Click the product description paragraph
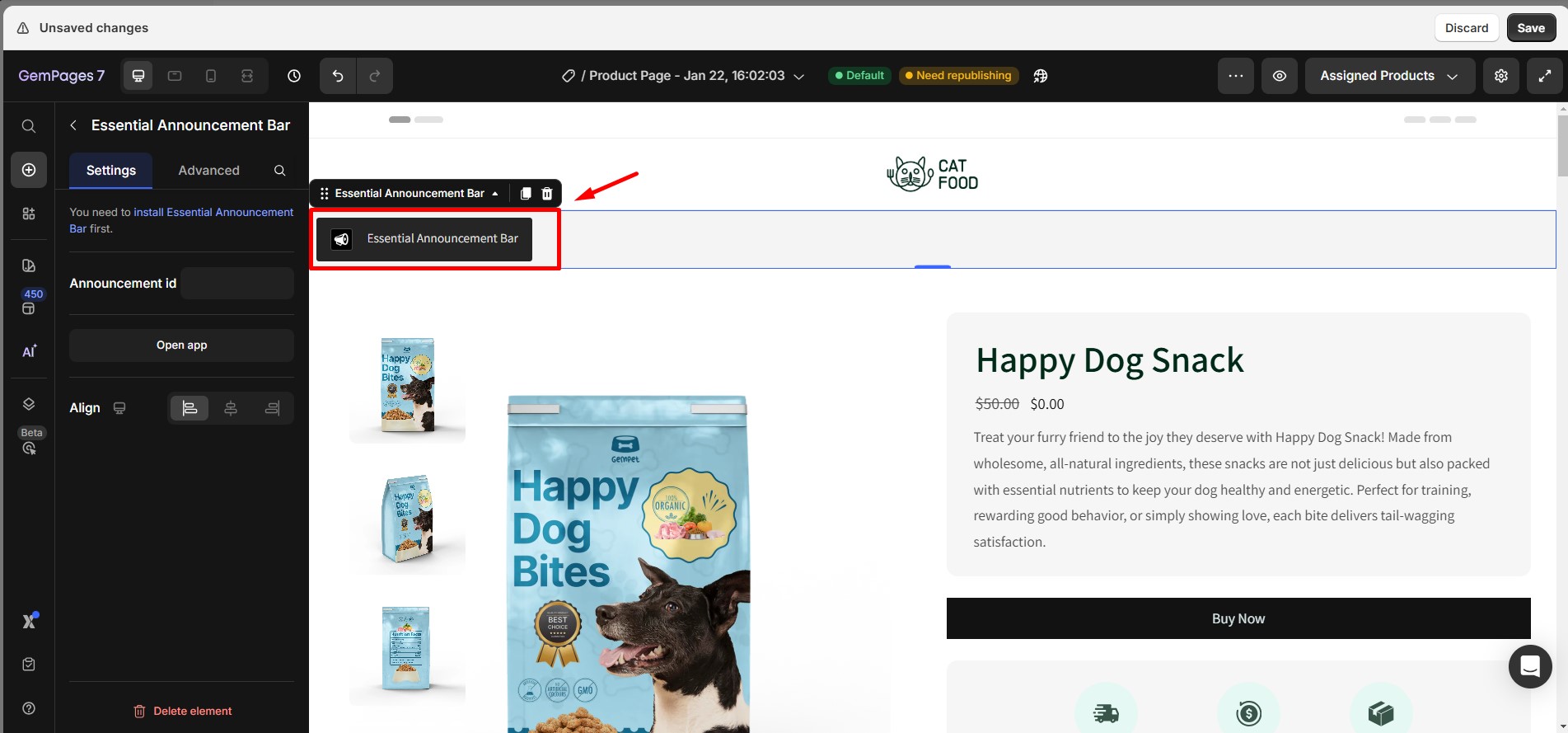 pyautogui.click(x=1232, y=490)
